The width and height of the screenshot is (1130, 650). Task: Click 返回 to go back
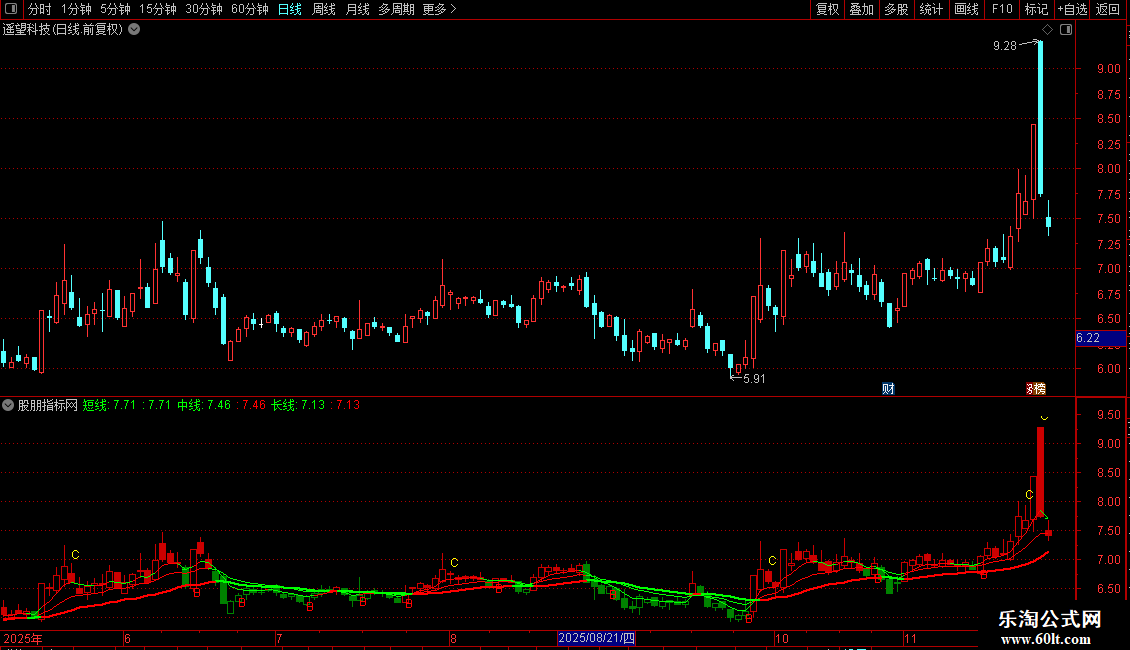click(x=1108, y=9)
